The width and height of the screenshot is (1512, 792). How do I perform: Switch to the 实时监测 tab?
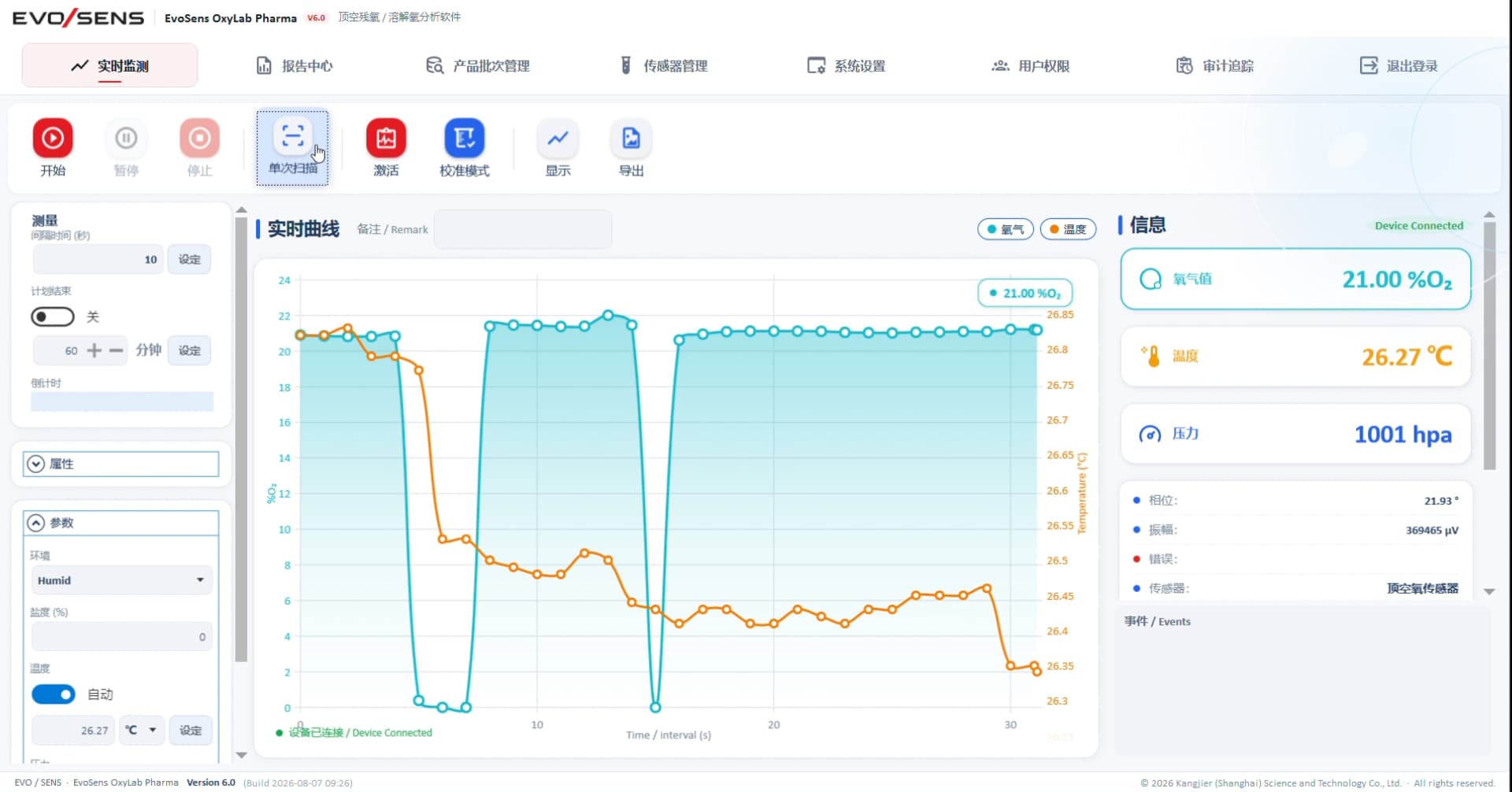(x=109, y=65)
